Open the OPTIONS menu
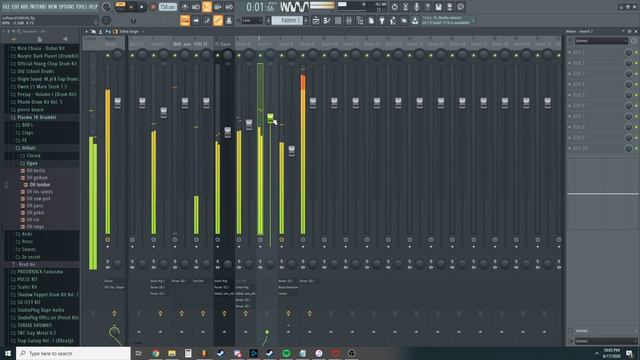The height and width of the screenshot is (360, 640). pyautogui.click(x=67, y=7)
